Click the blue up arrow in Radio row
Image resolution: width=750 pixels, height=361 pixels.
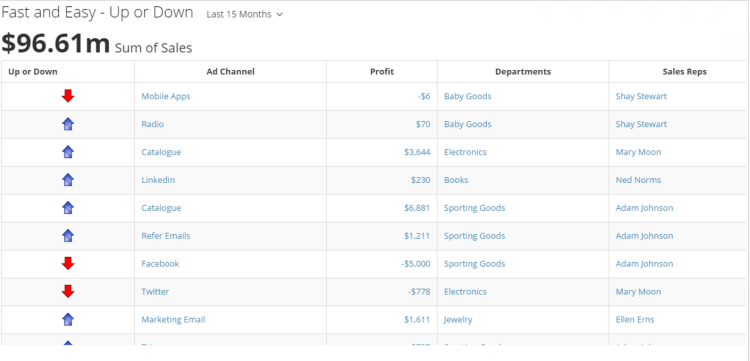(68, 124)
